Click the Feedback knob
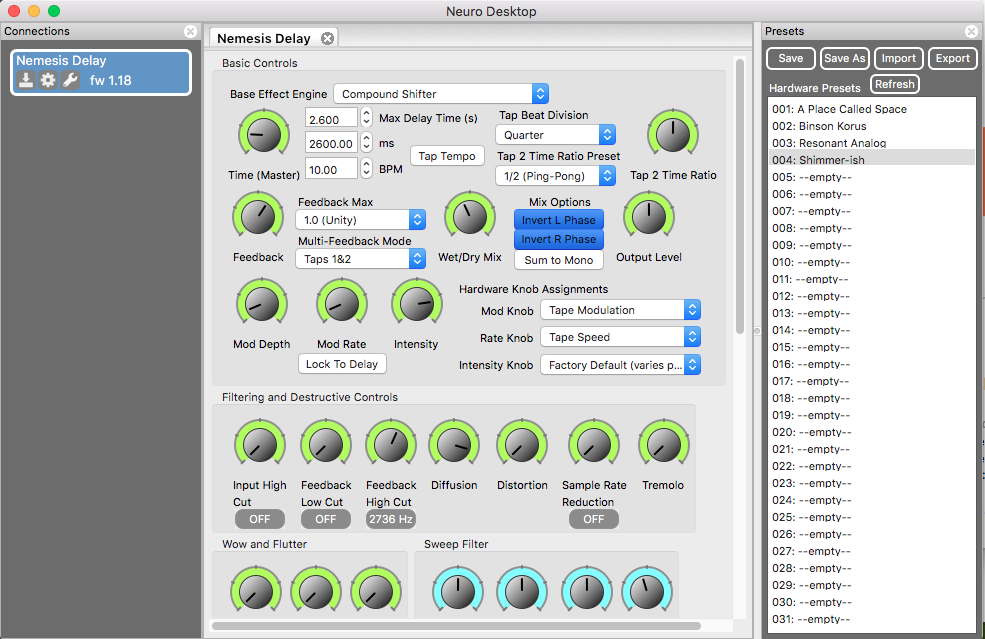 258,217
